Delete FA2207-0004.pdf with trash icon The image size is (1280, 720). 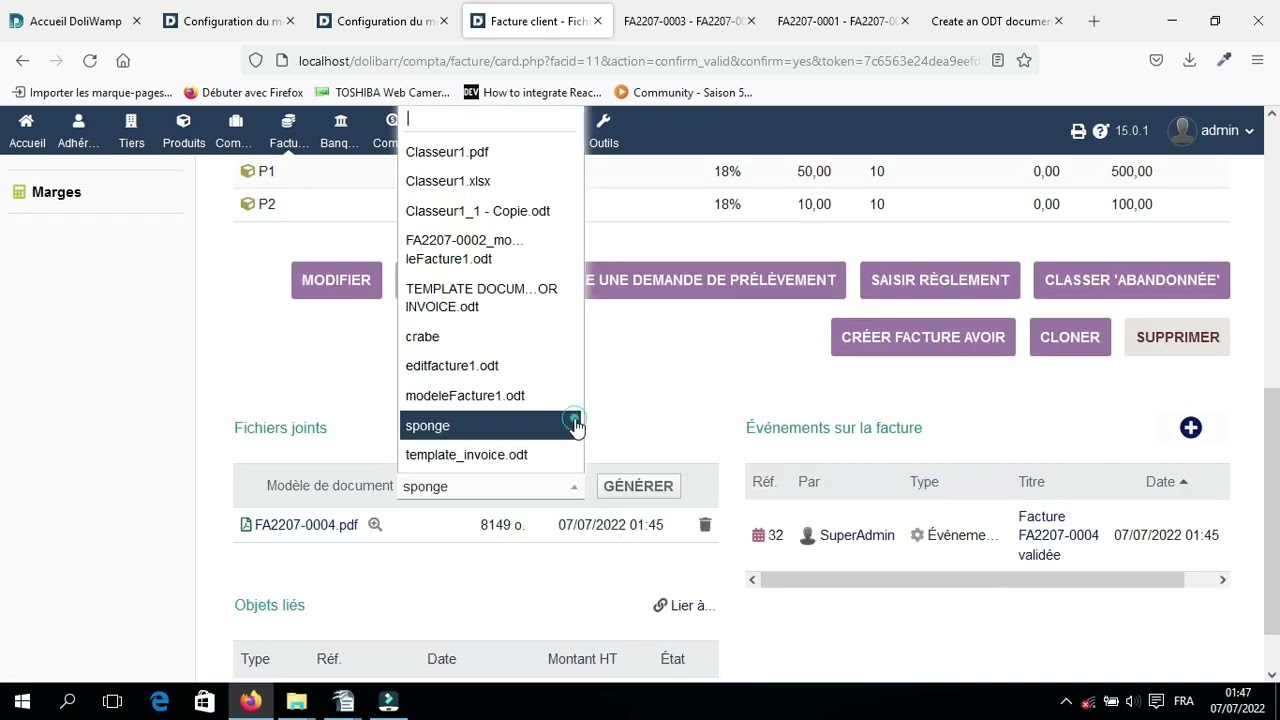[x=705, y=524]
